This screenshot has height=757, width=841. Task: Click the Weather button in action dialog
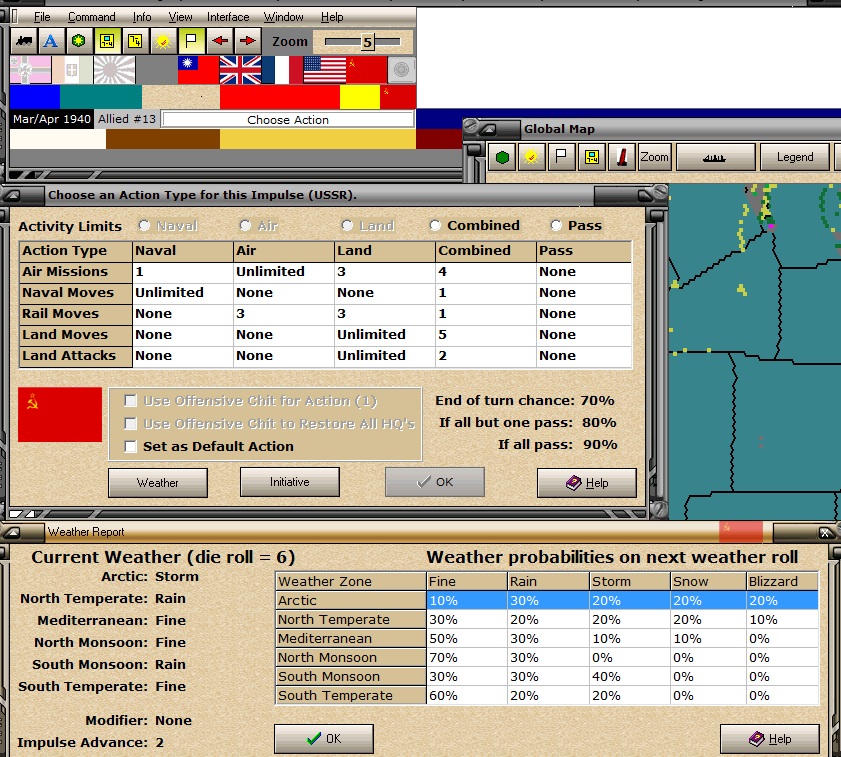point(158,483)
